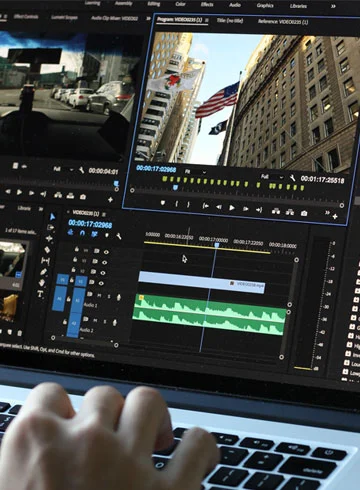This screenshot has height=490, width=360.
Task: Click Add Marker in Program monitor
Action: coord(163,203)
